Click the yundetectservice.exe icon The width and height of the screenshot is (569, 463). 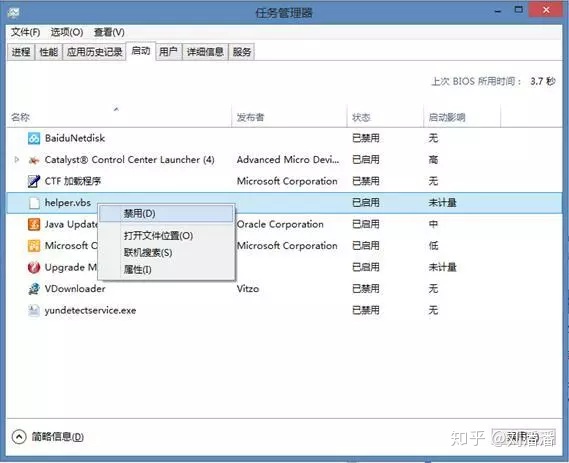point(34,310)
